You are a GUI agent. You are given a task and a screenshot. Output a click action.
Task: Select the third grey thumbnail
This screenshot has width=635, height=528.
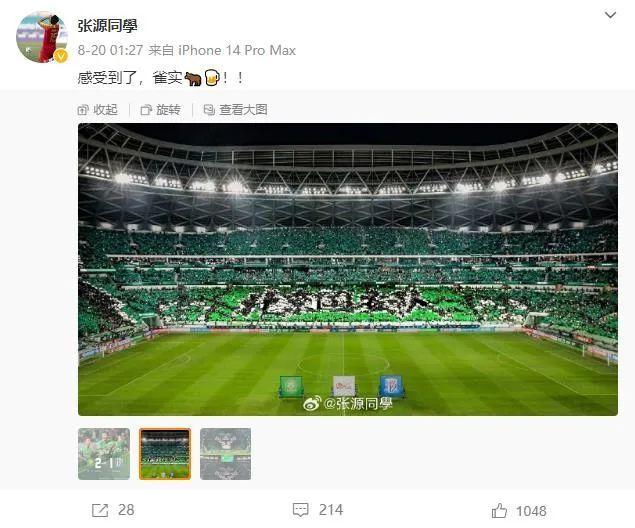(x=226, y=454)
